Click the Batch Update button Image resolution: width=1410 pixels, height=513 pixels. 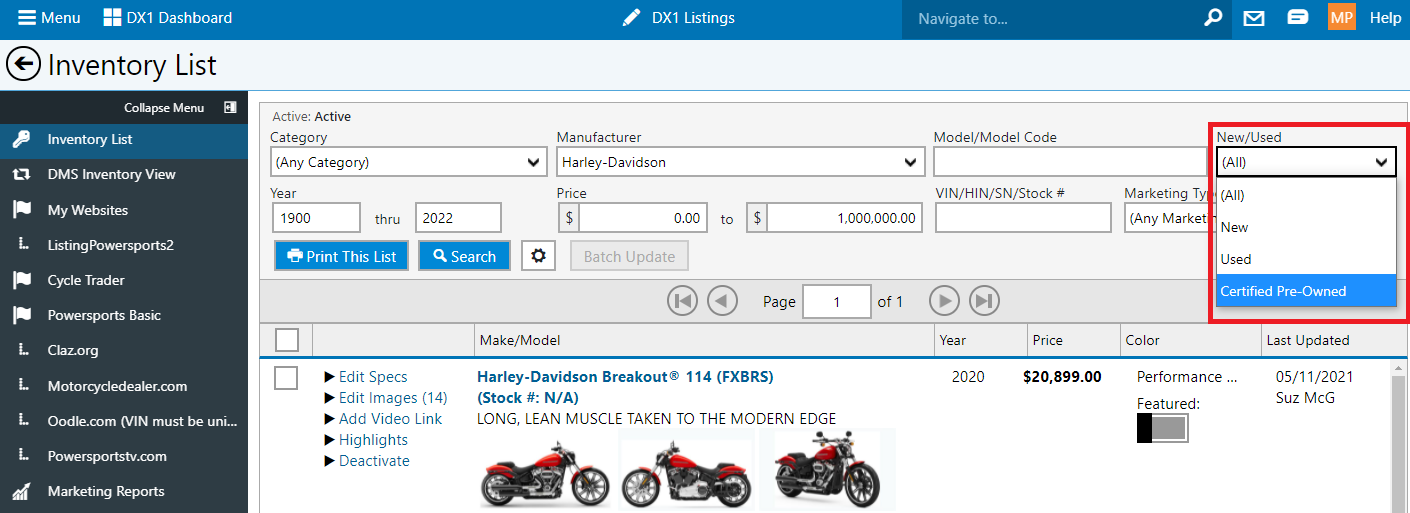click(629, 256)
